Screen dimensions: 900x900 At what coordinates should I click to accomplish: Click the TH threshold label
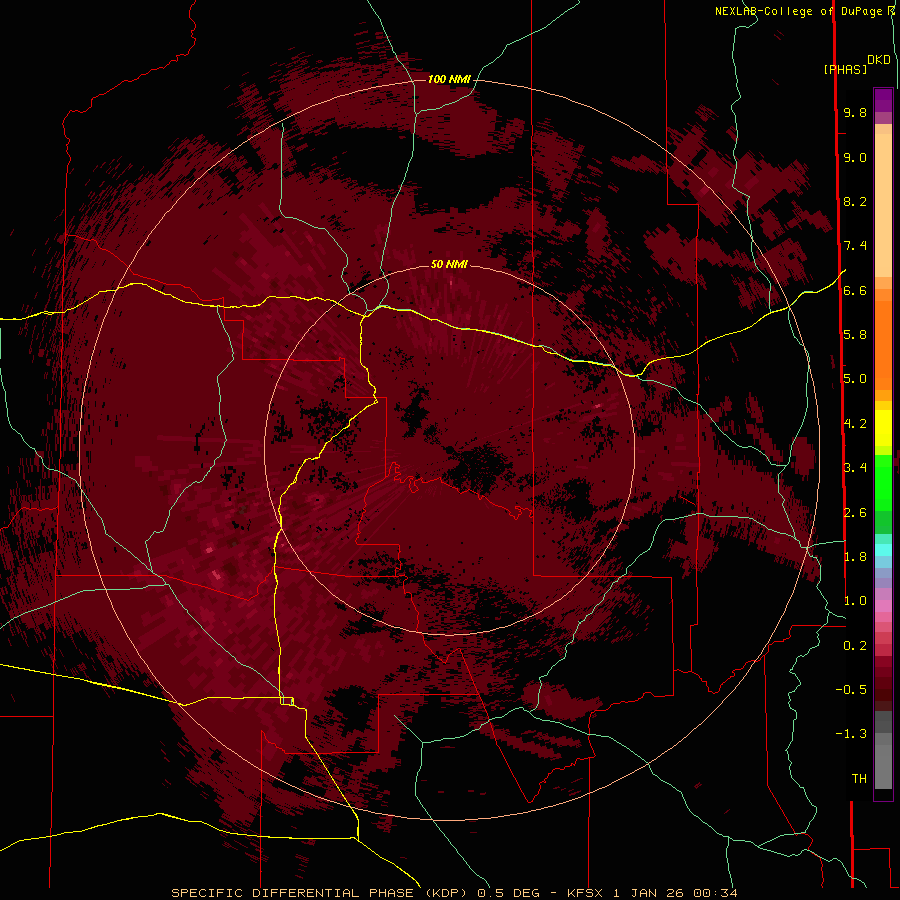(x=859, y=779)
